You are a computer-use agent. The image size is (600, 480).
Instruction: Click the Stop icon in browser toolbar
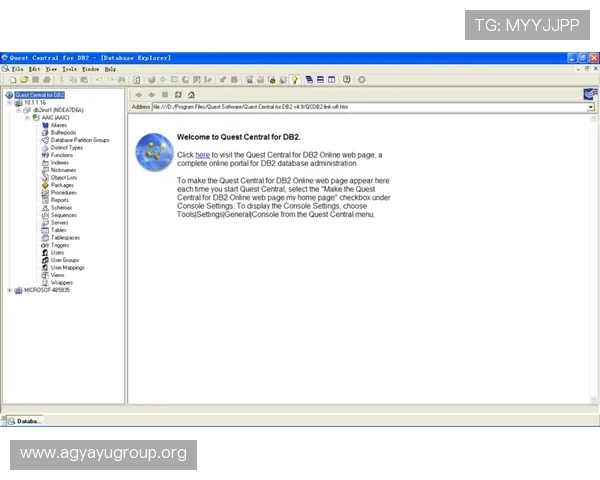[x=165, y=95]
